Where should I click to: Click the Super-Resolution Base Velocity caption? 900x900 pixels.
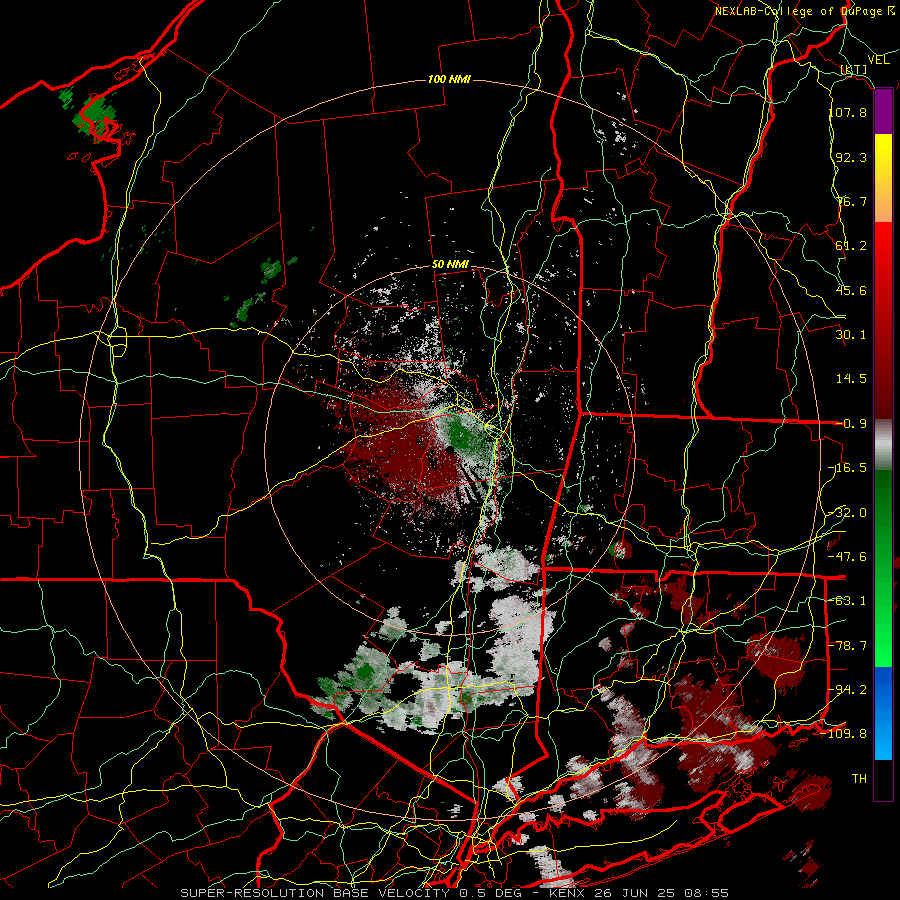pos(455,893)
